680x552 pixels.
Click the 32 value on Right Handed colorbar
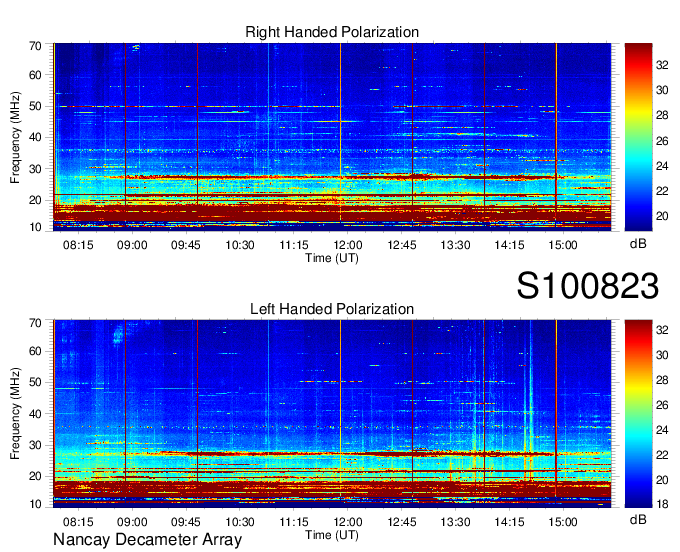tap(662, 65)
